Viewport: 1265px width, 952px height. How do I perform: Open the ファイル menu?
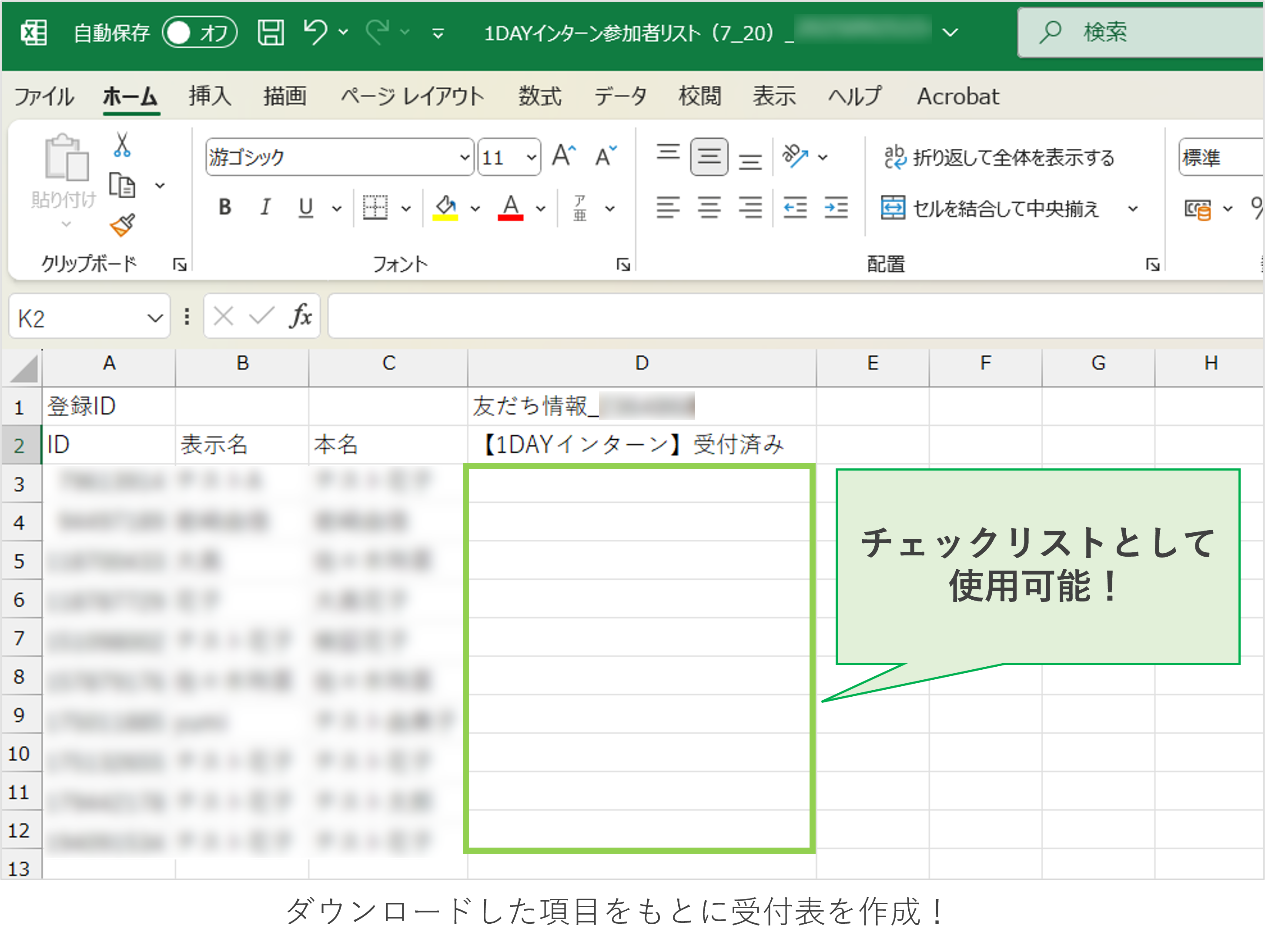[x=45, y=96]
